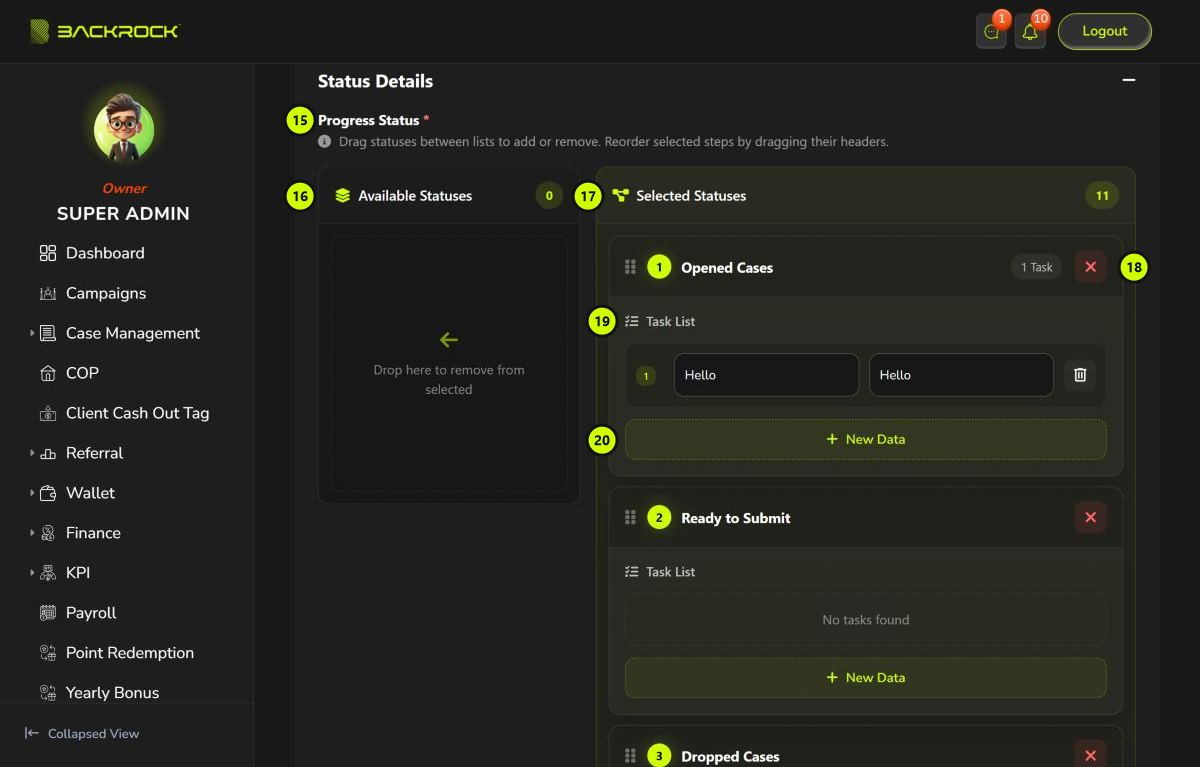Viewport: 1200px width, 767px height.
Task: Click the Selected Statuses flow icon
Action: click(620, 196)
